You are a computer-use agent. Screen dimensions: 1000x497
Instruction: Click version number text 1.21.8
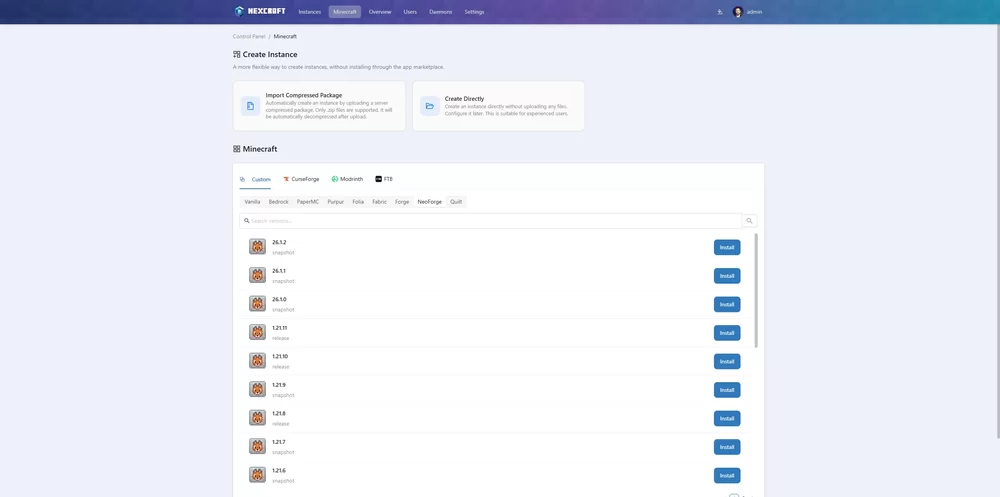279,413
